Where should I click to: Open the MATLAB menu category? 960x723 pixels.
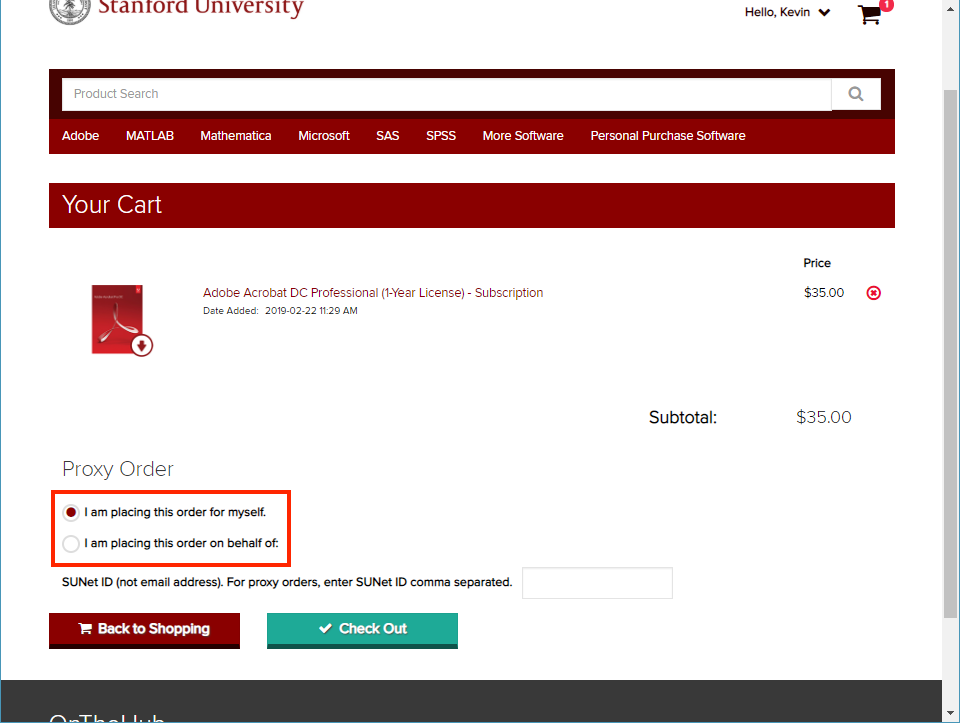tap(150, 136)
